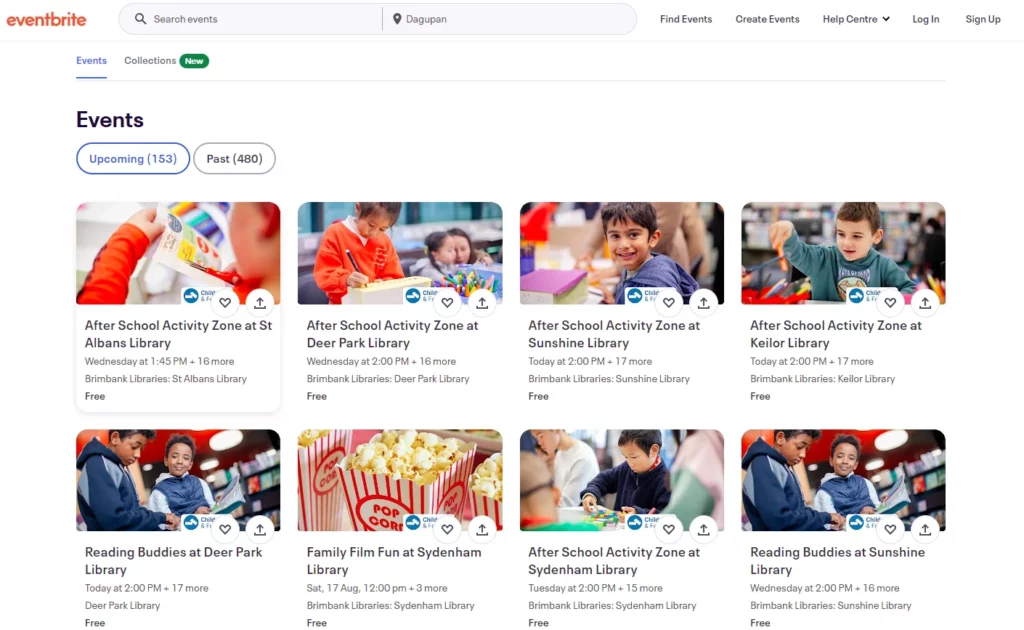Image resolution: width=1024 pixels, height=630 pixels.
Task: Click the location pin icon
Action: click(396, 19)
